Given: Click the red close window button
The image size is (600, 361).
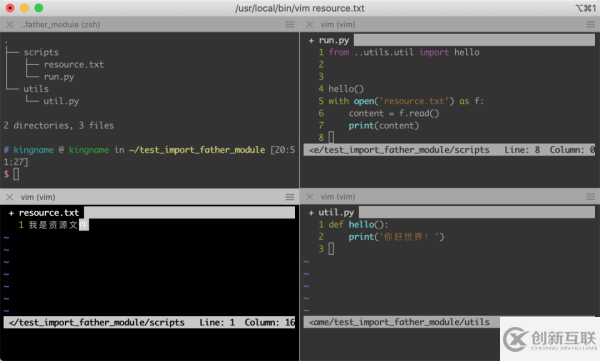Looking at the screenshot, I should 10,8.
